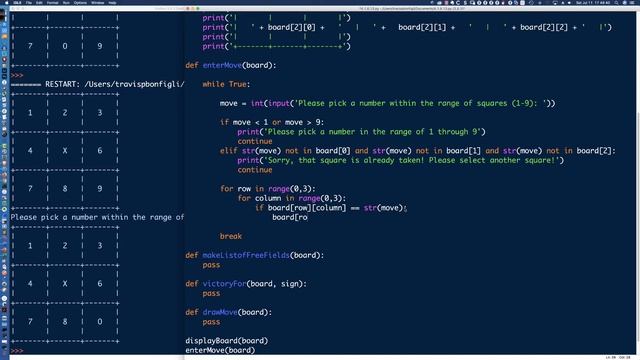Click the Ln/Col indicator in status bar

point(617,357)
